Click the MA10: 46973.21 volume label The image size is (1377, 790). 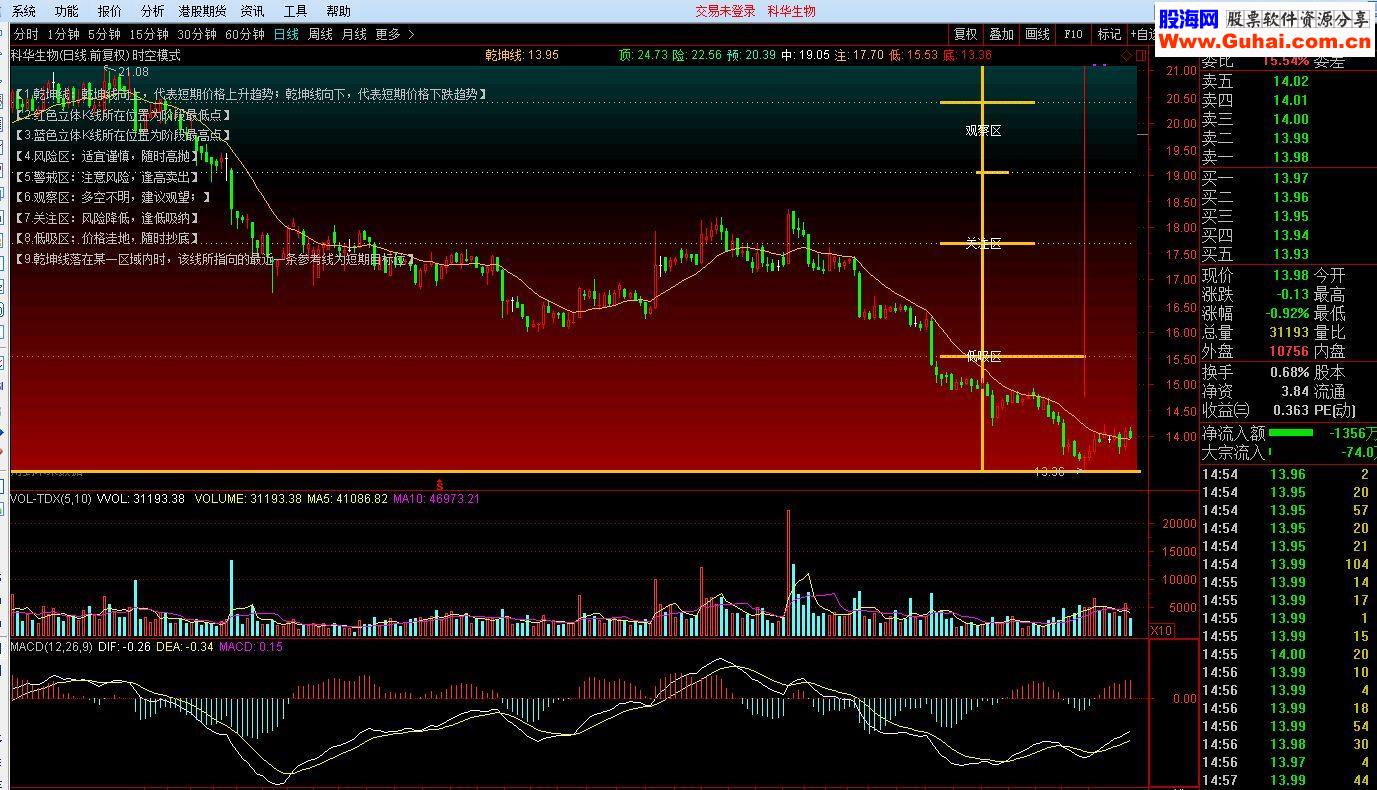click(x=436, y=498)
